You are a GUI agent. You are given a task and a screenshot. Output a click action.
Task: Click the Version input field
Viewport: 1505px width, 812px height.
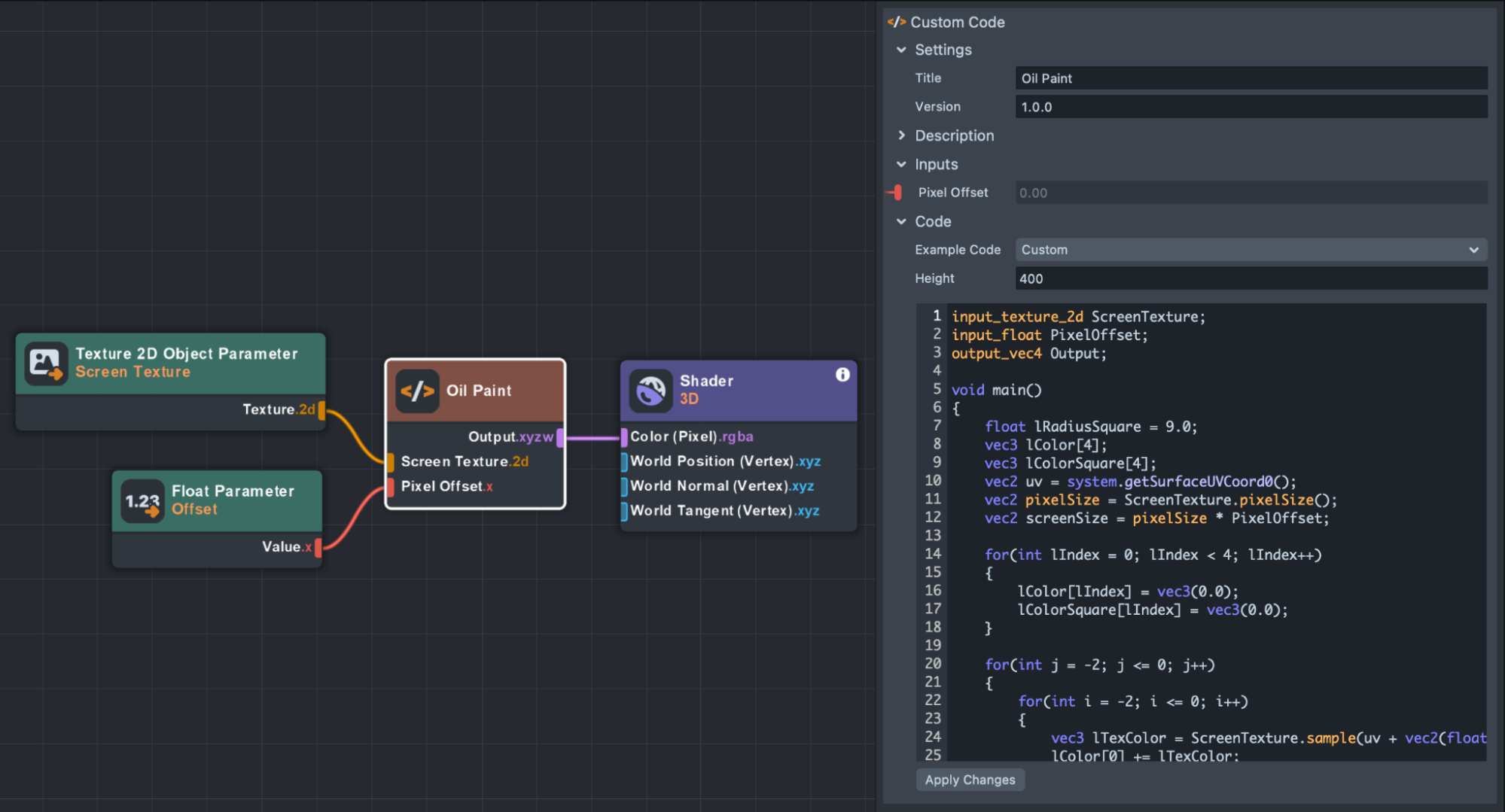pyautogui.click(x=1250, y=107)
